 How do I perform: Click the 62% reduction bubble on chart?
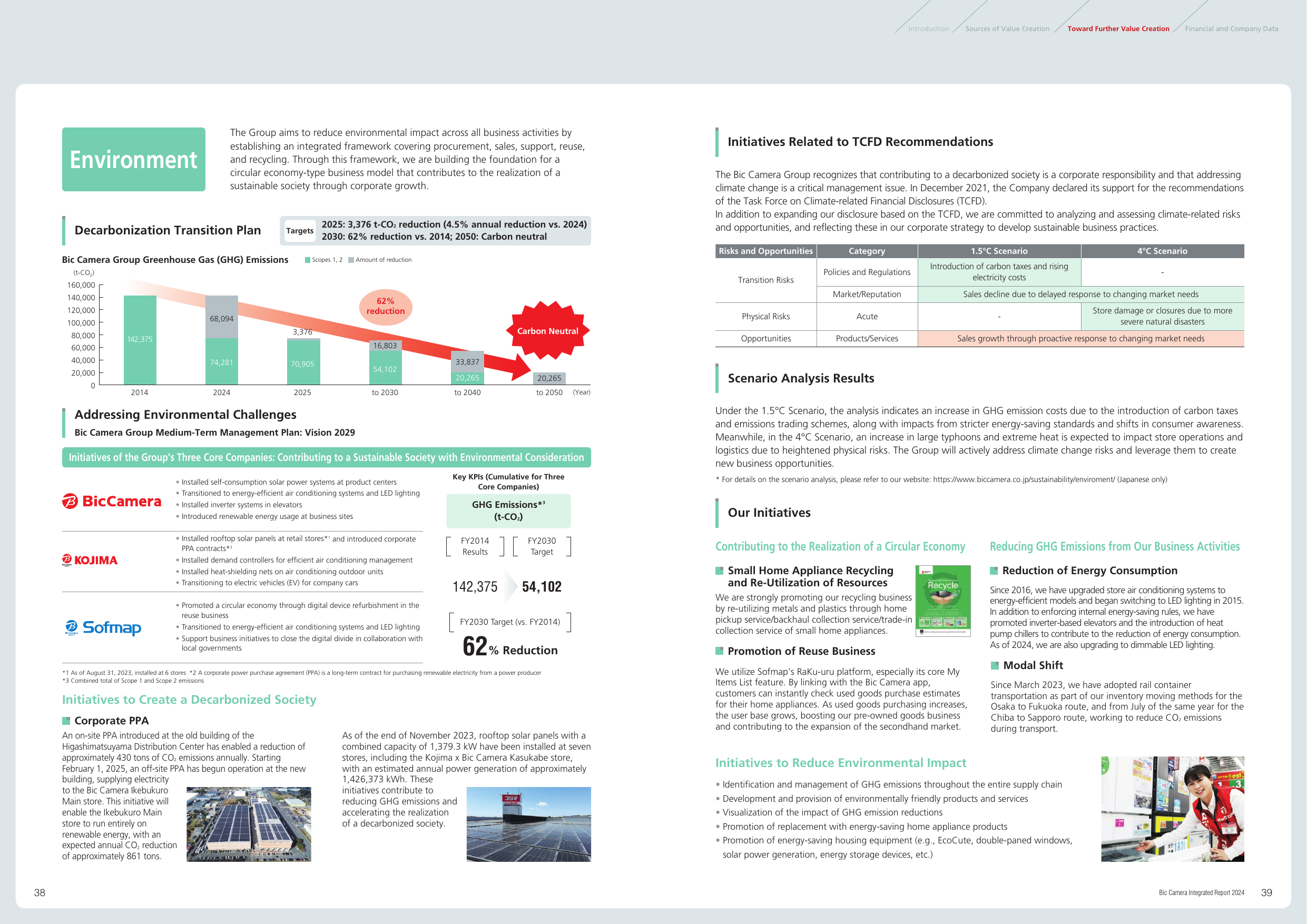click(386, 306)
